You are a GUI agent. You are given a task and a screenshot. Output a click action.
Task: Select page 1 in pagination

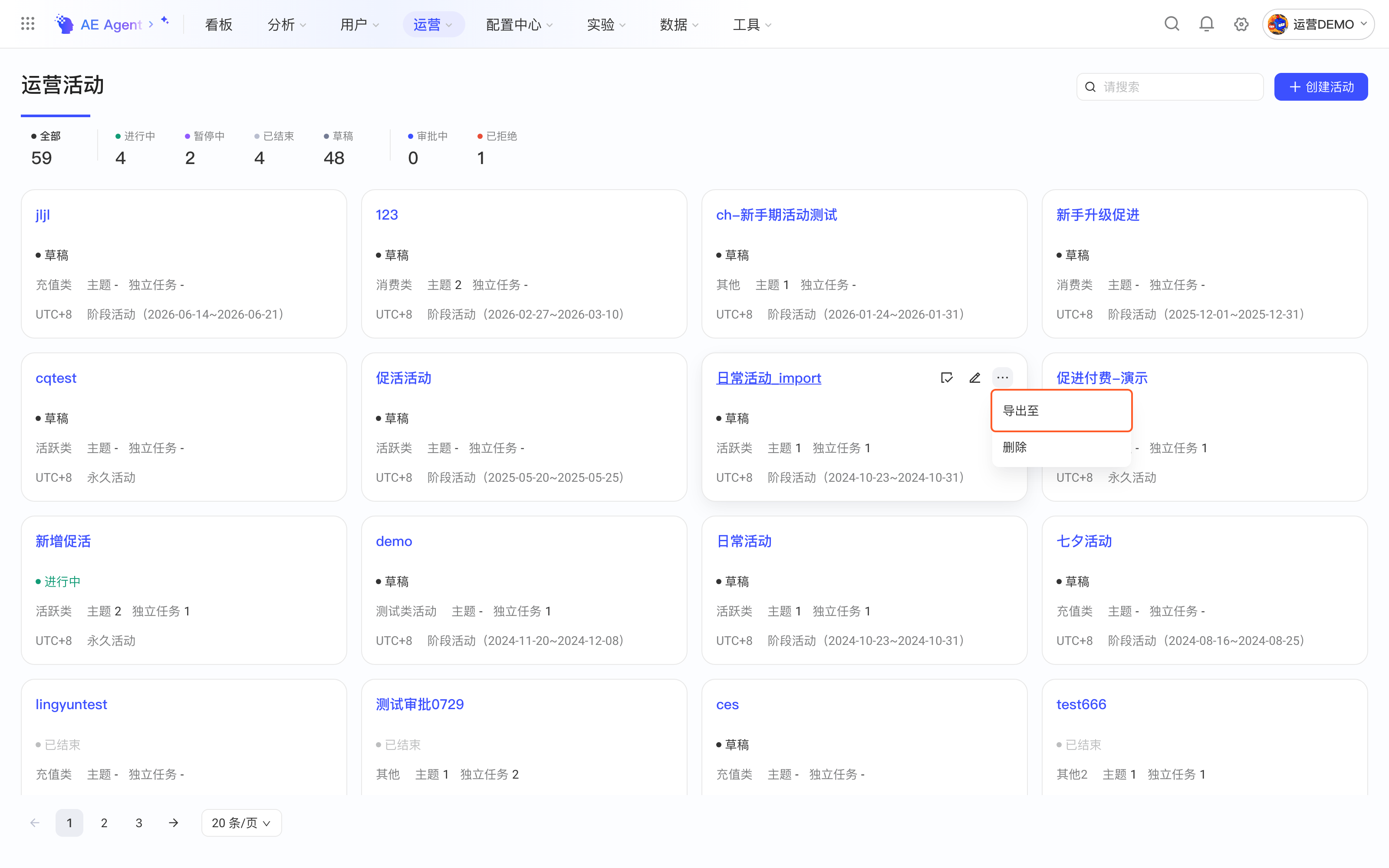tap(69, 823)
